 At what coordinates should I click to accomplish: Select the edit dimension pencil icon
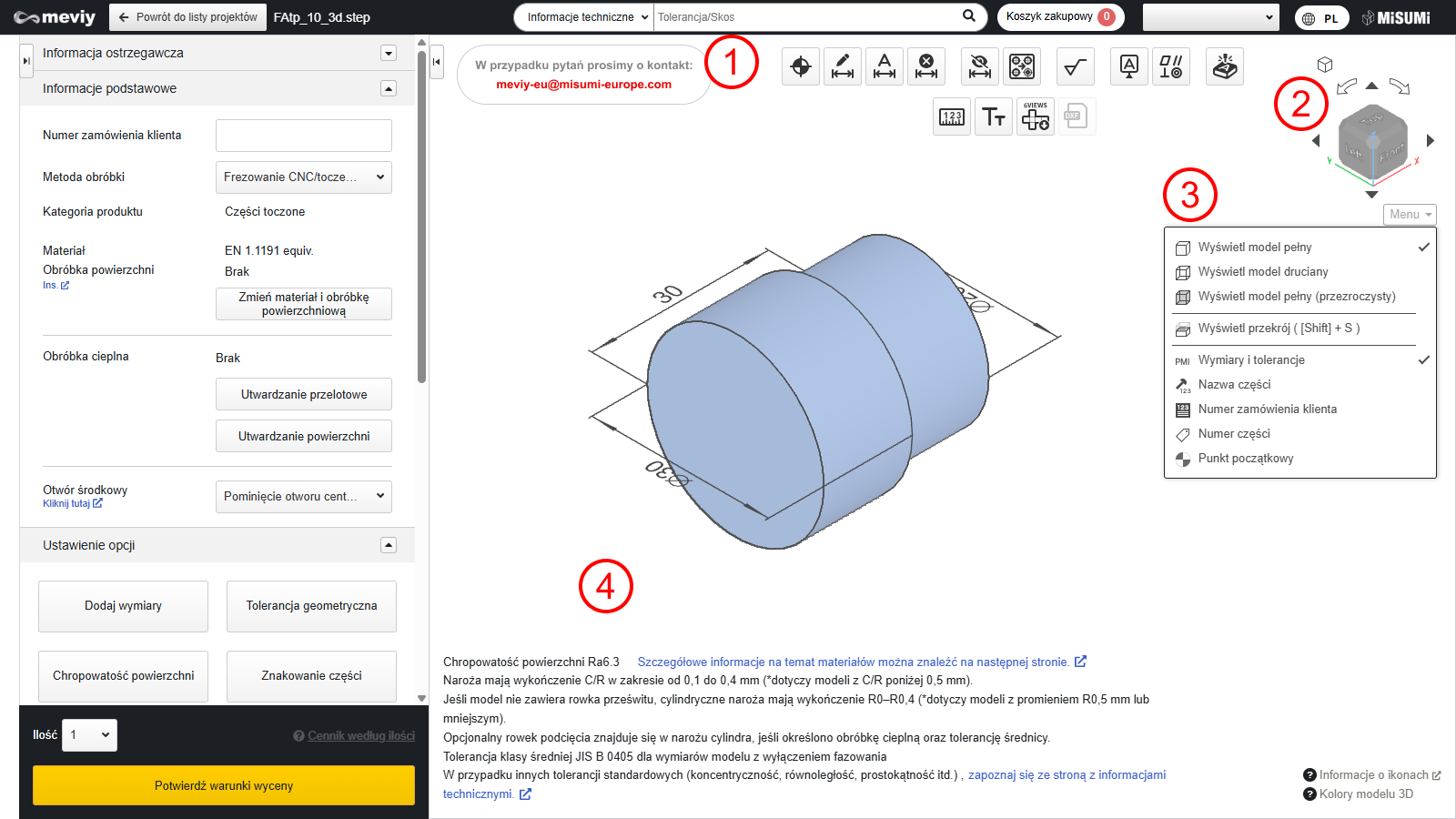click(x=843, y=66)
